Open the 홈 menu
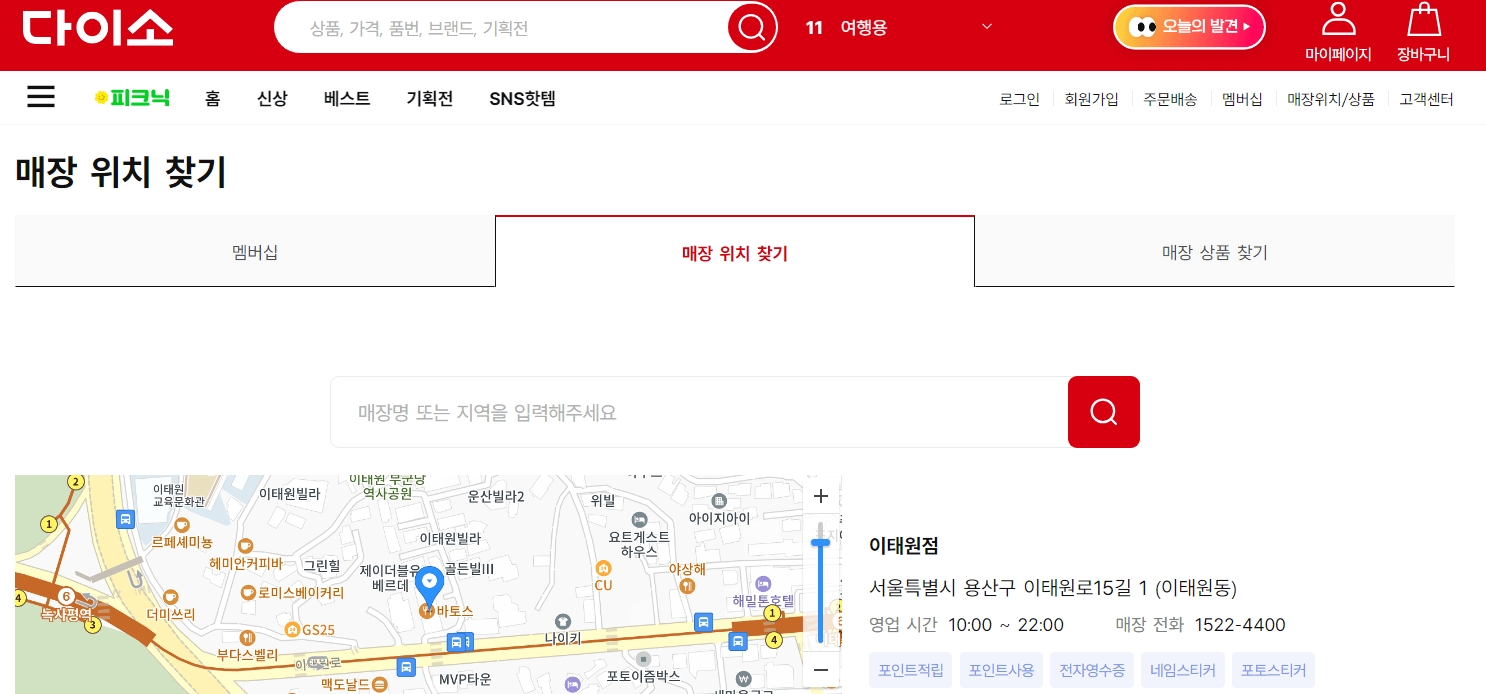Image resolution: width=1486 pixels, height=694 pixels. 213,98
